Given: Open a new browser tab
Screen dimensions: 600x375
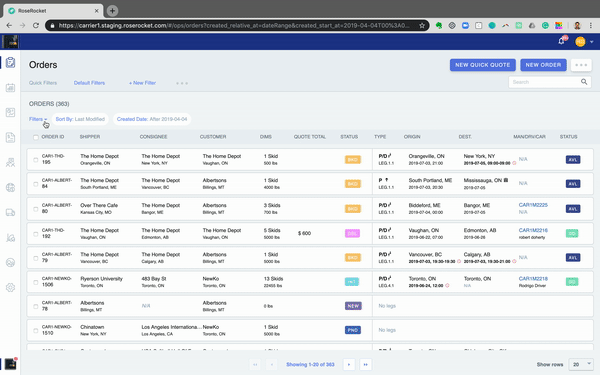Looking at the screenshot, I should click(112, 11).
